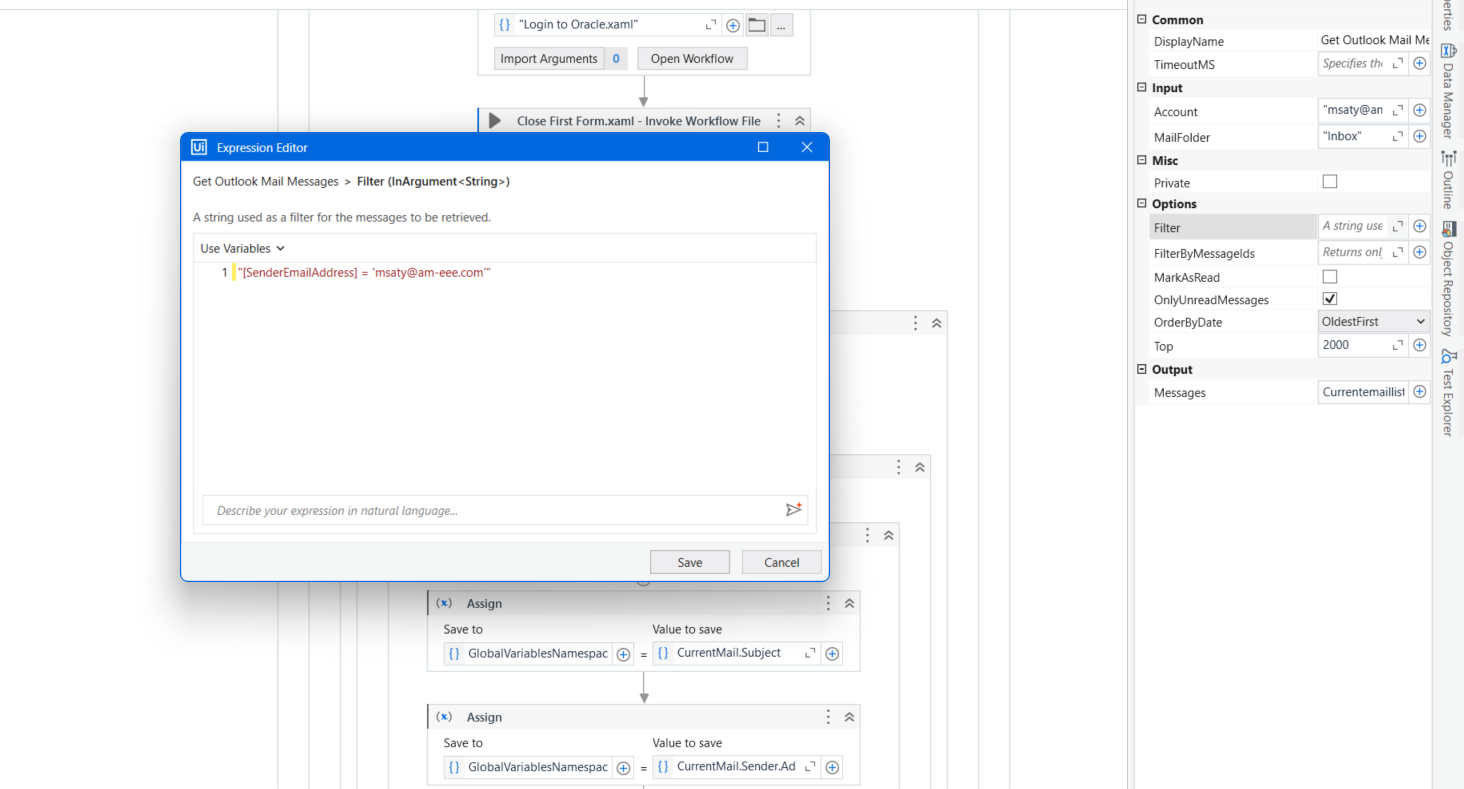1464x789 pixels.
Task: Open the folder browse icon beside Login to Oracle.xaml
Action: 757,25
